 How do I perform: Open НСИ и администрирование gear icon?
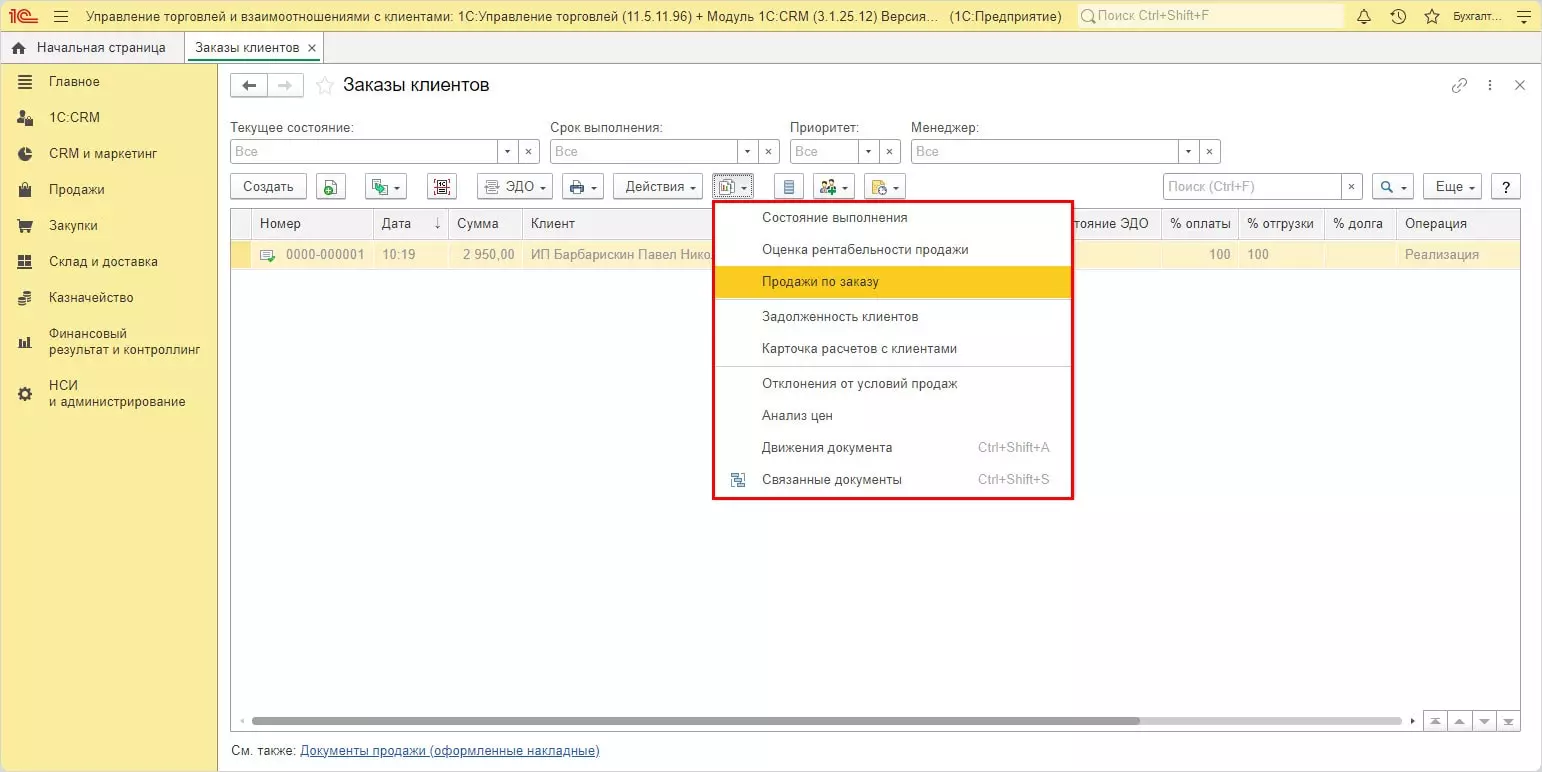[x=26, y=394]
